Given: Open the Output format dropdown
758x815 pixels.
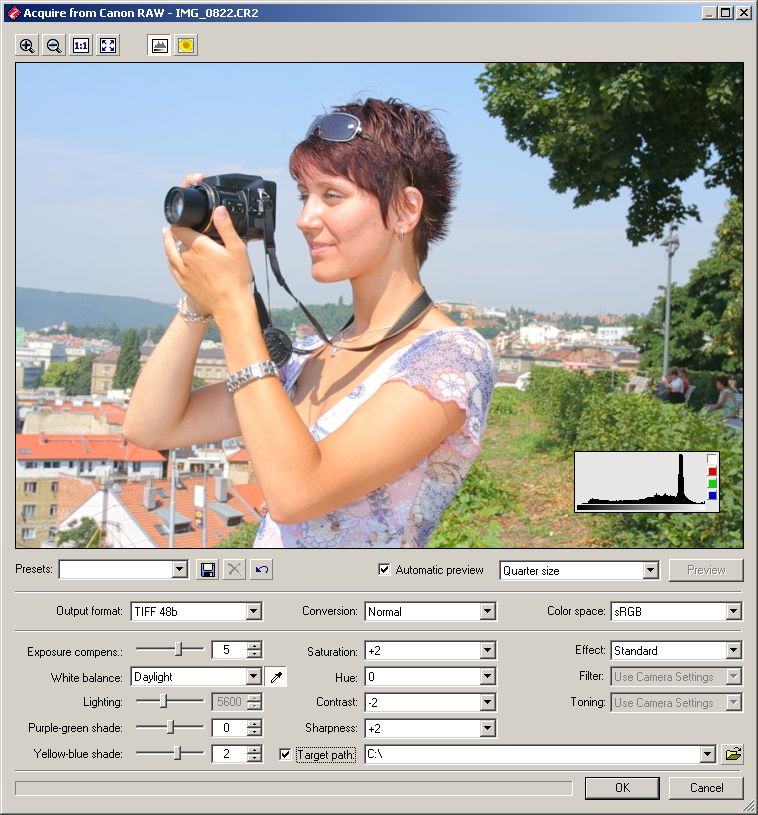Looking at the screenshot, I should 253,611.
